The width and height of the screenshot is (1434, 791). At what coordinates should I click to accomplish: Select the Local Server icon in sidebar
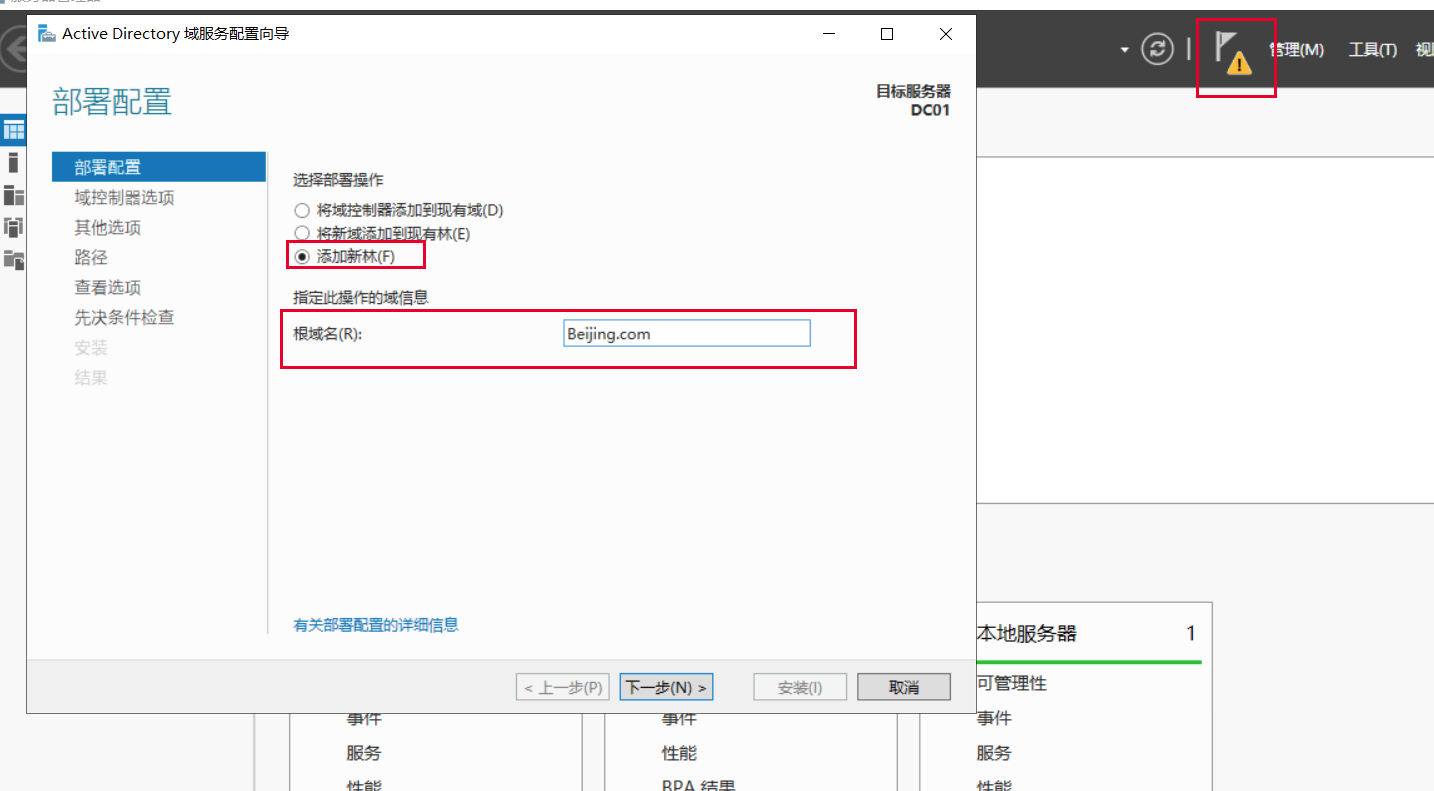tap(13, 162)
